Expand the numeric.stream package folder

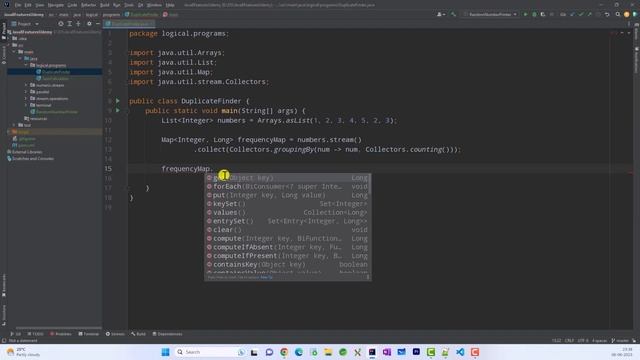click(x=26, y=85)
